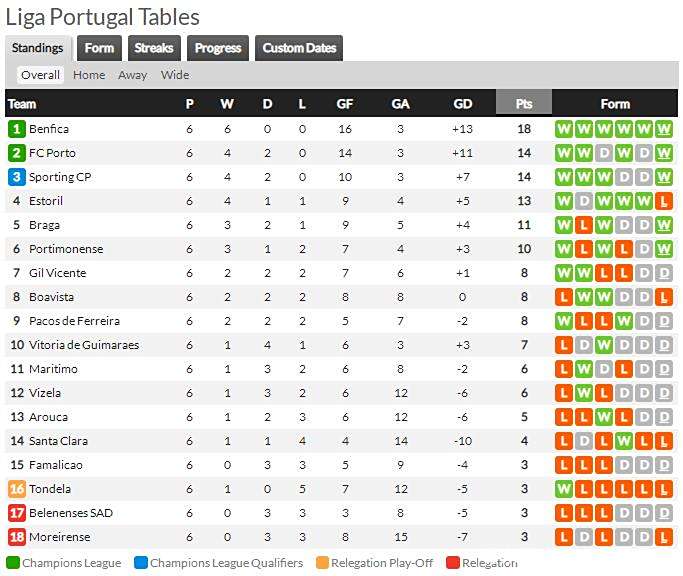The height and width of the screenshot is (576, 683).
Task: Sort table by Pts column
Action: pyautogui.click(x=524, y=103)
